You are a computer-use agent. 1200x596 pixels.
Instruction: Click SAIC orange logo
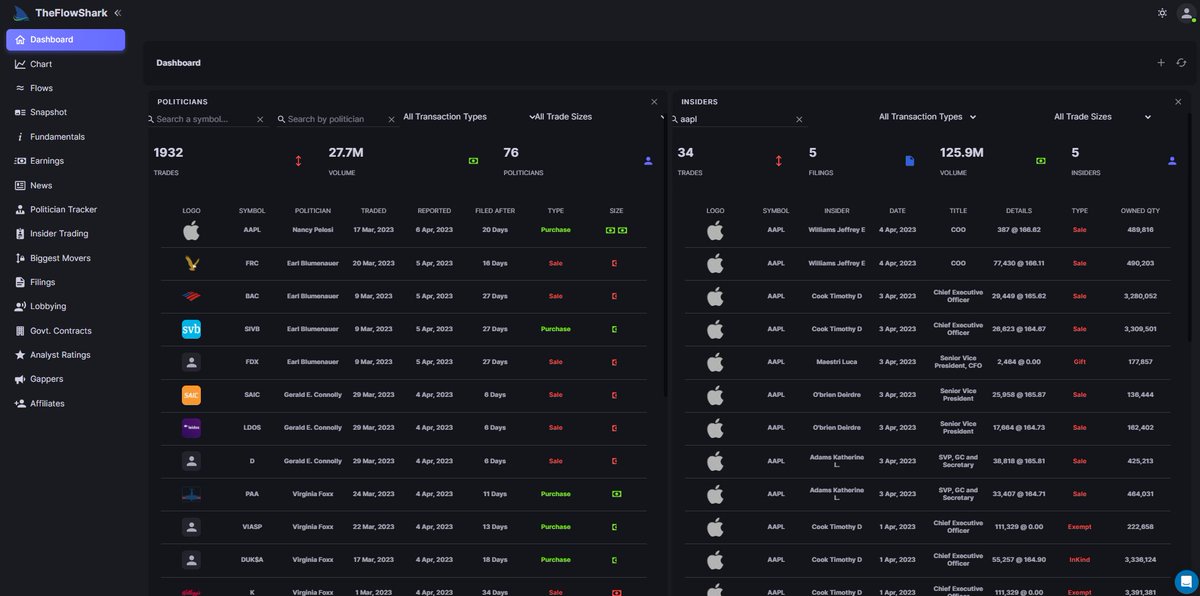coord(191,395)
